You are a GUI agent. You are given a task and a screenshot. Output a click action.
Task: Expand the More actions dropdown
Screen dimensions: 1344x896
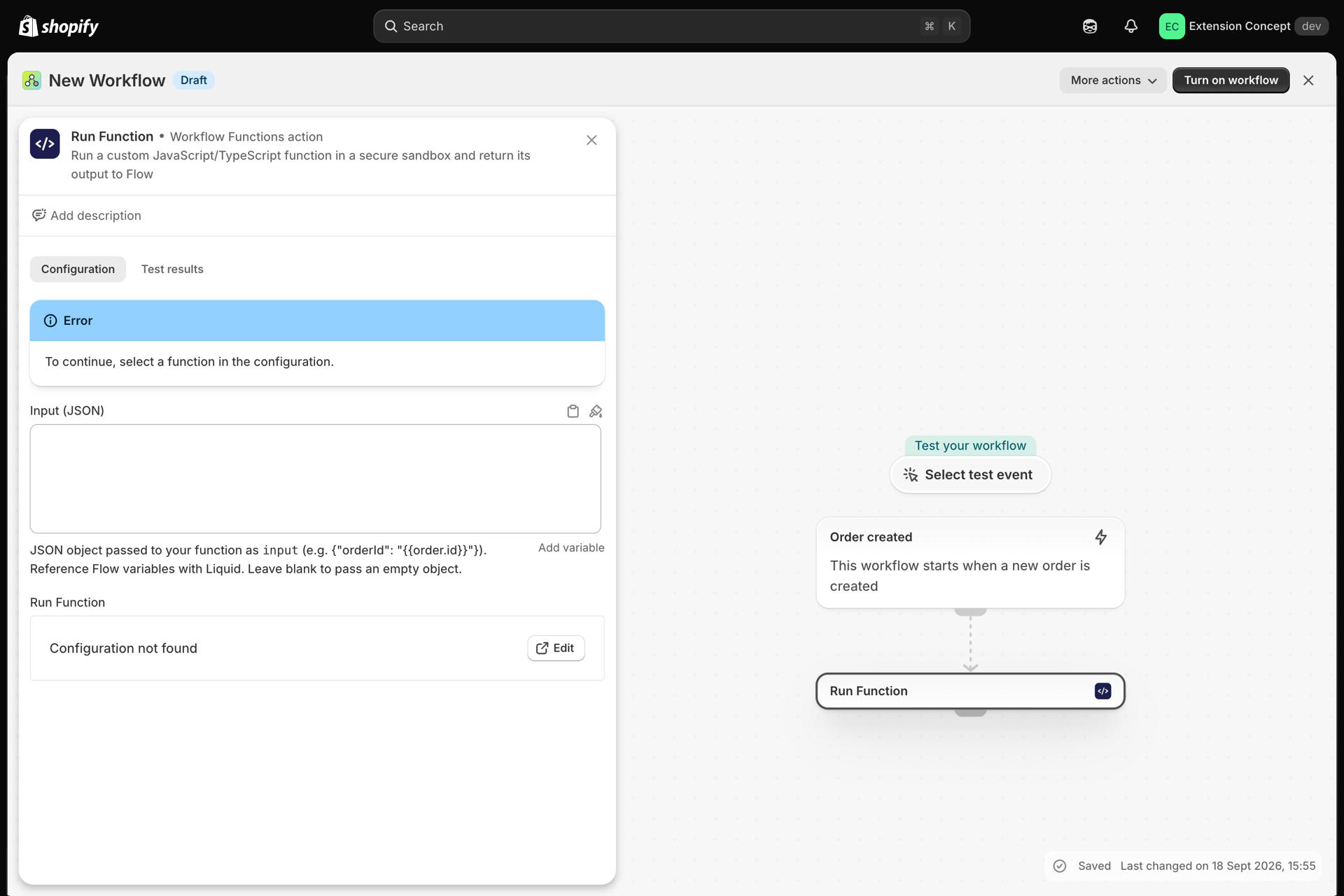click(1112, 80)
